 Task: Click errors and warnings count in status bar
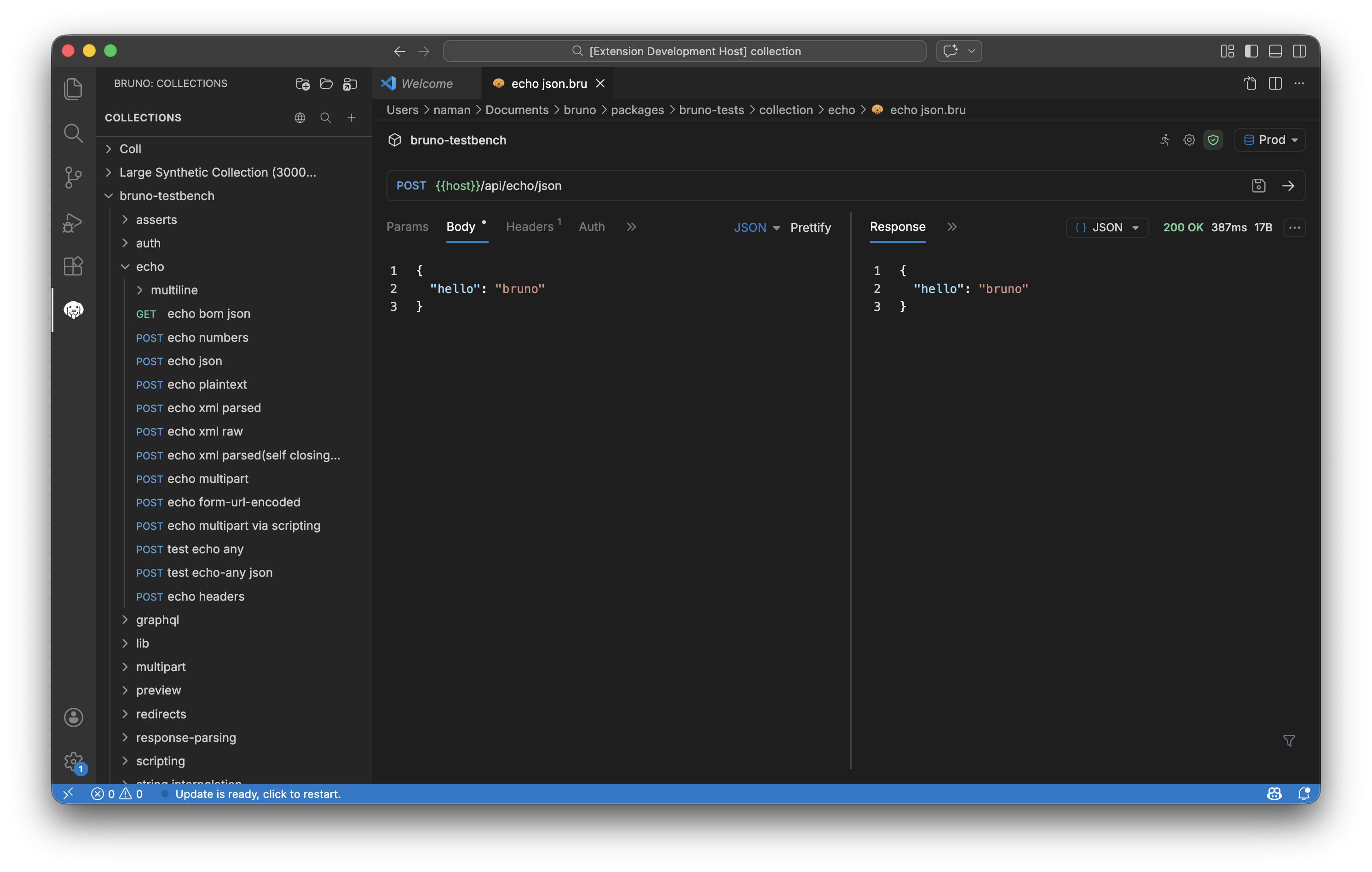(117, 793)
